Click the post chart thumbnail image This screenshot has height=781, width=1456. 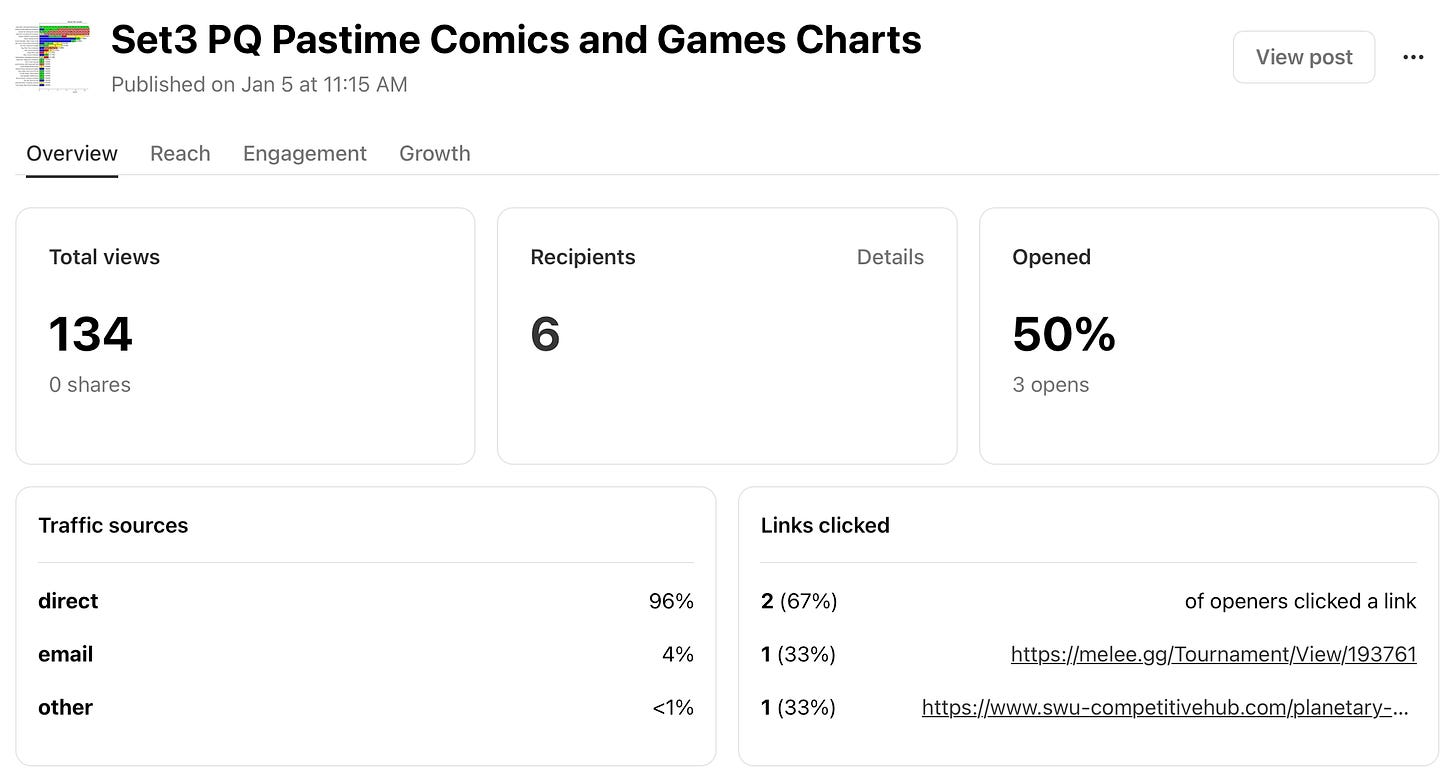coord(53,58)
